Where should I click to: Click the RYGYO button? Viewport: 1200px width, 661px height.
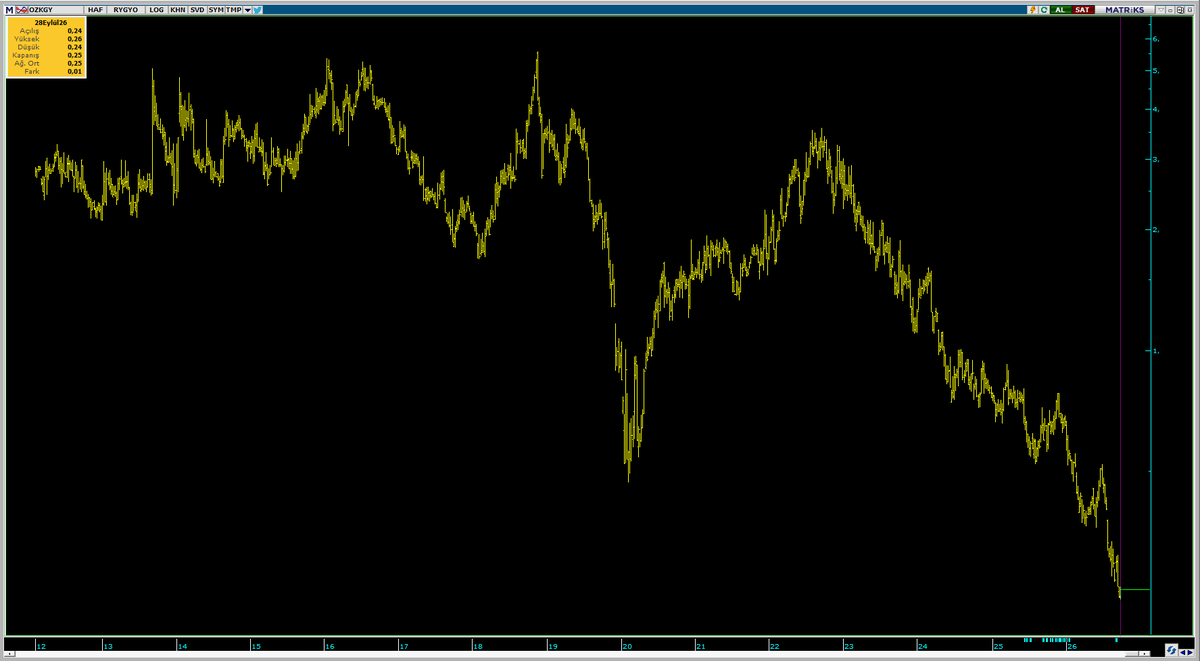(127, 9)
